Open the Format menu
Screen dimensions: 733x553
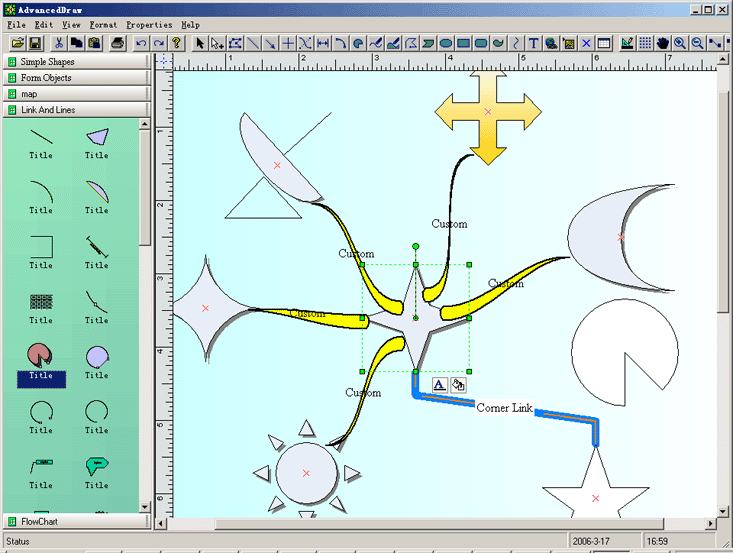pyautogui.click(x=103, y=25)
